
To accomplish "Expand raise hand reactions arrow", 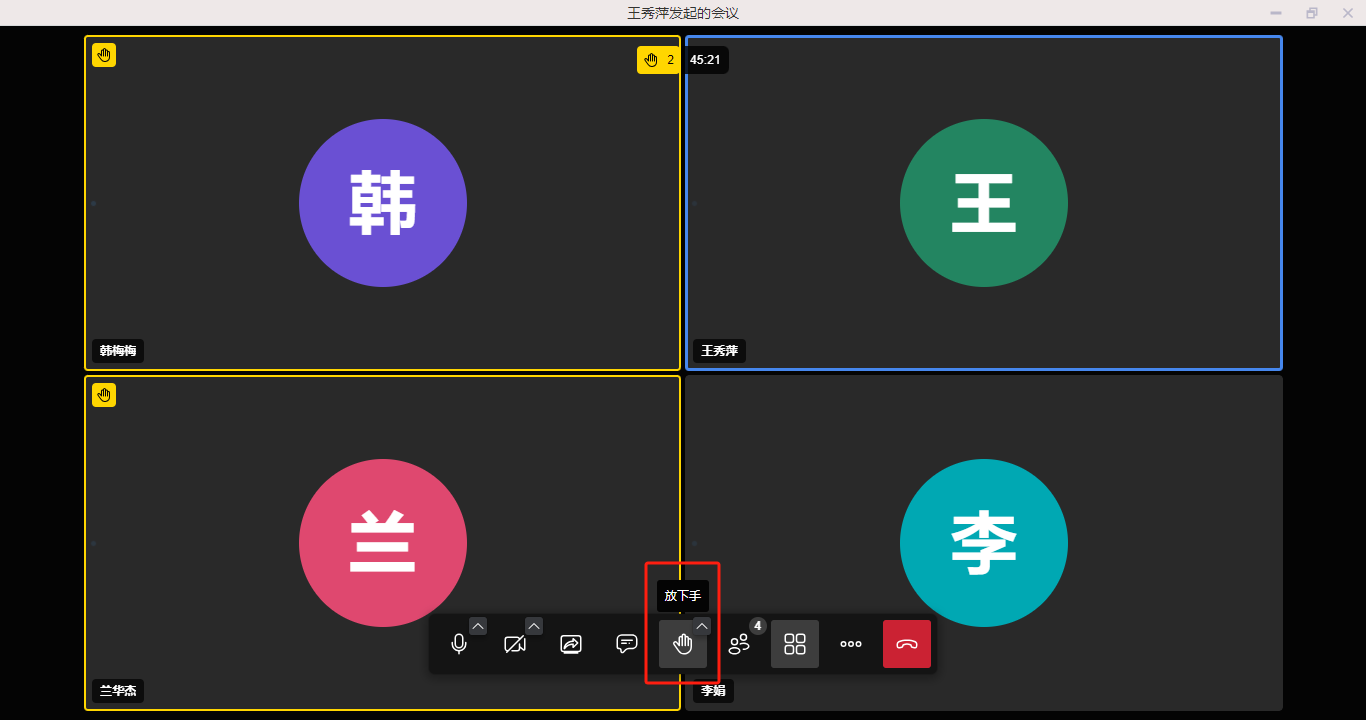I will pos(702,626).
